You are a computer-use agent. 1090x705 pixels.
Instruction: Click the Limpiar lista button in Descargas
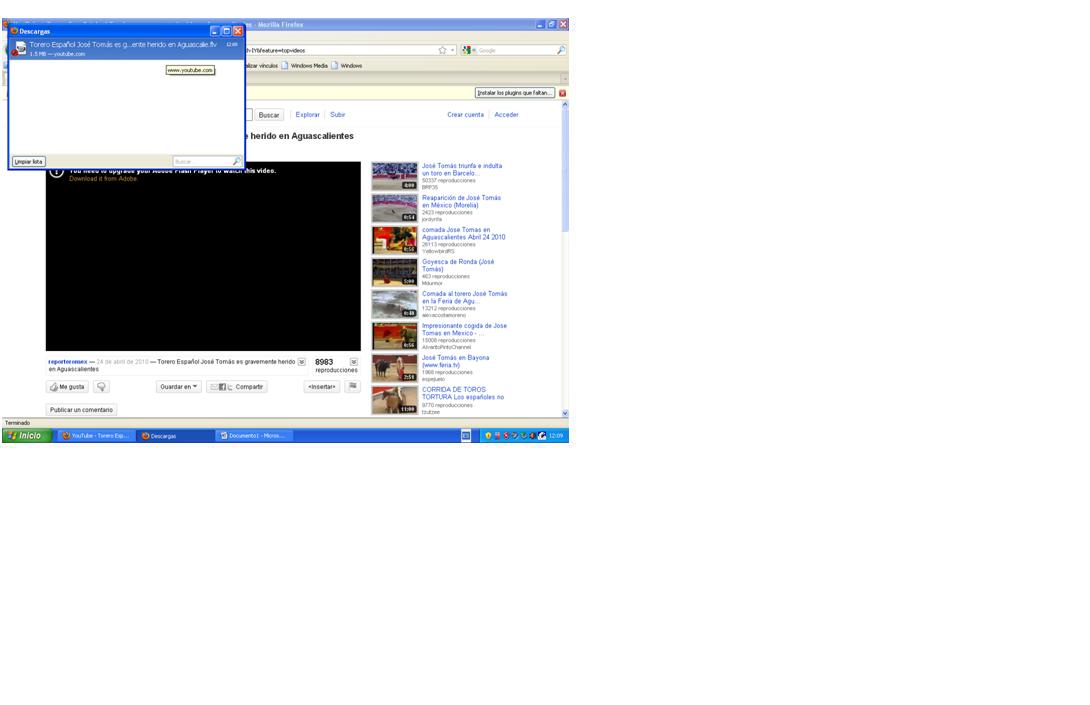coord(29,161)
